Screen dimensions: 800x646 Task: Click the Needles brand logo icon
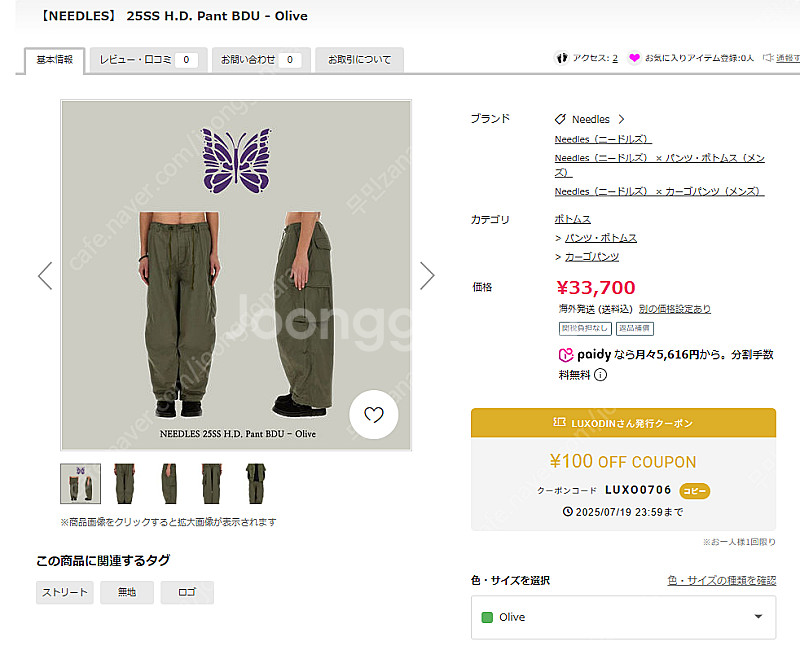(562, 118)
